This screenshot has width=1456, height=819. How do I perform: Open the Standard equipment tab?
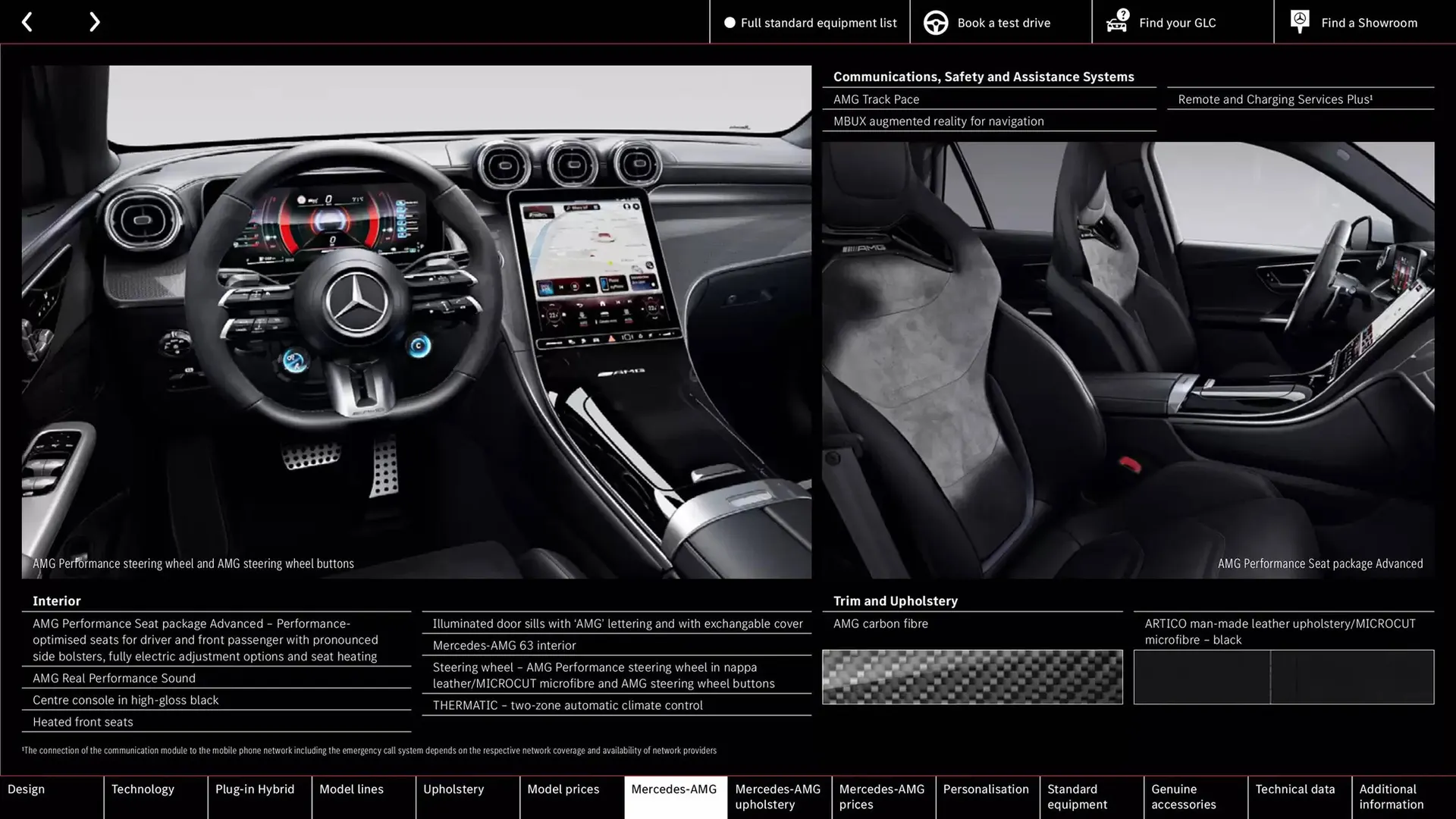[1091, 797]
